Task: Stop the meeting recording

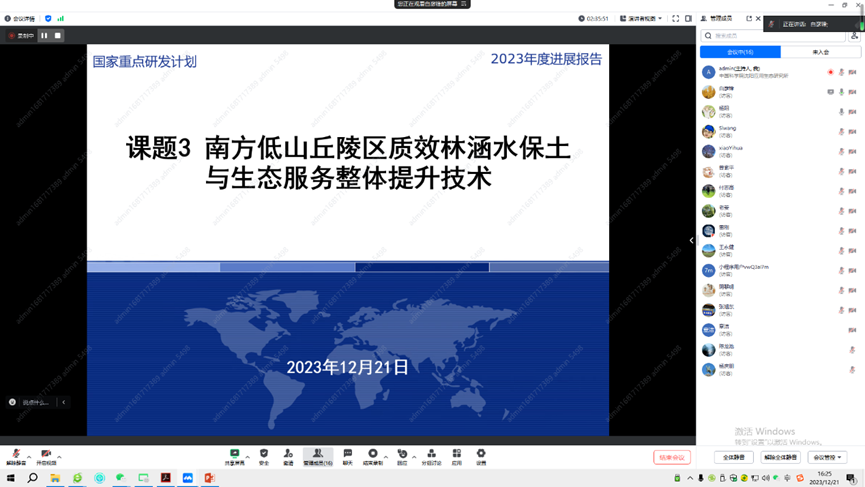Action: [x=57, y=36]
